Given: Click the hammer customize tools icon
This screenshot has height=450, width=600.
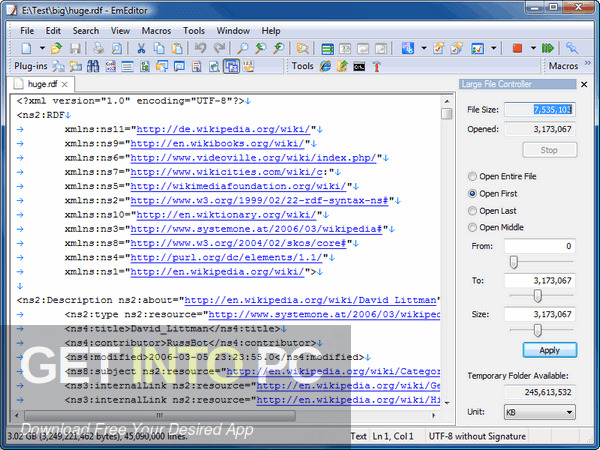Looking at the screenshot, I should tap(377, 67).
